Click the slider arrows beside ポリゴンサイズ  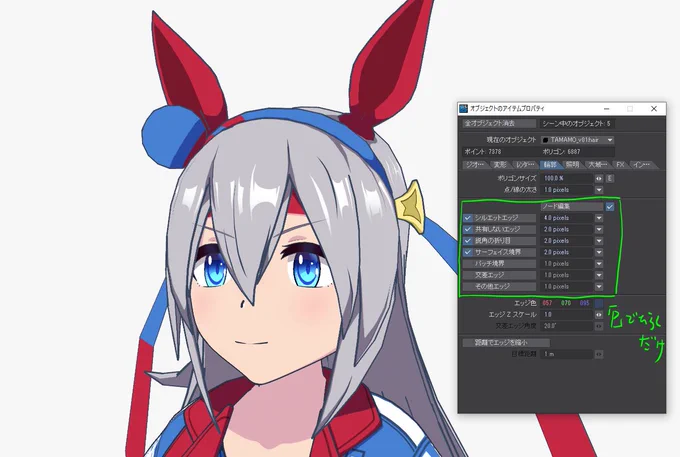pyautogui.click(x=599, y=179)
